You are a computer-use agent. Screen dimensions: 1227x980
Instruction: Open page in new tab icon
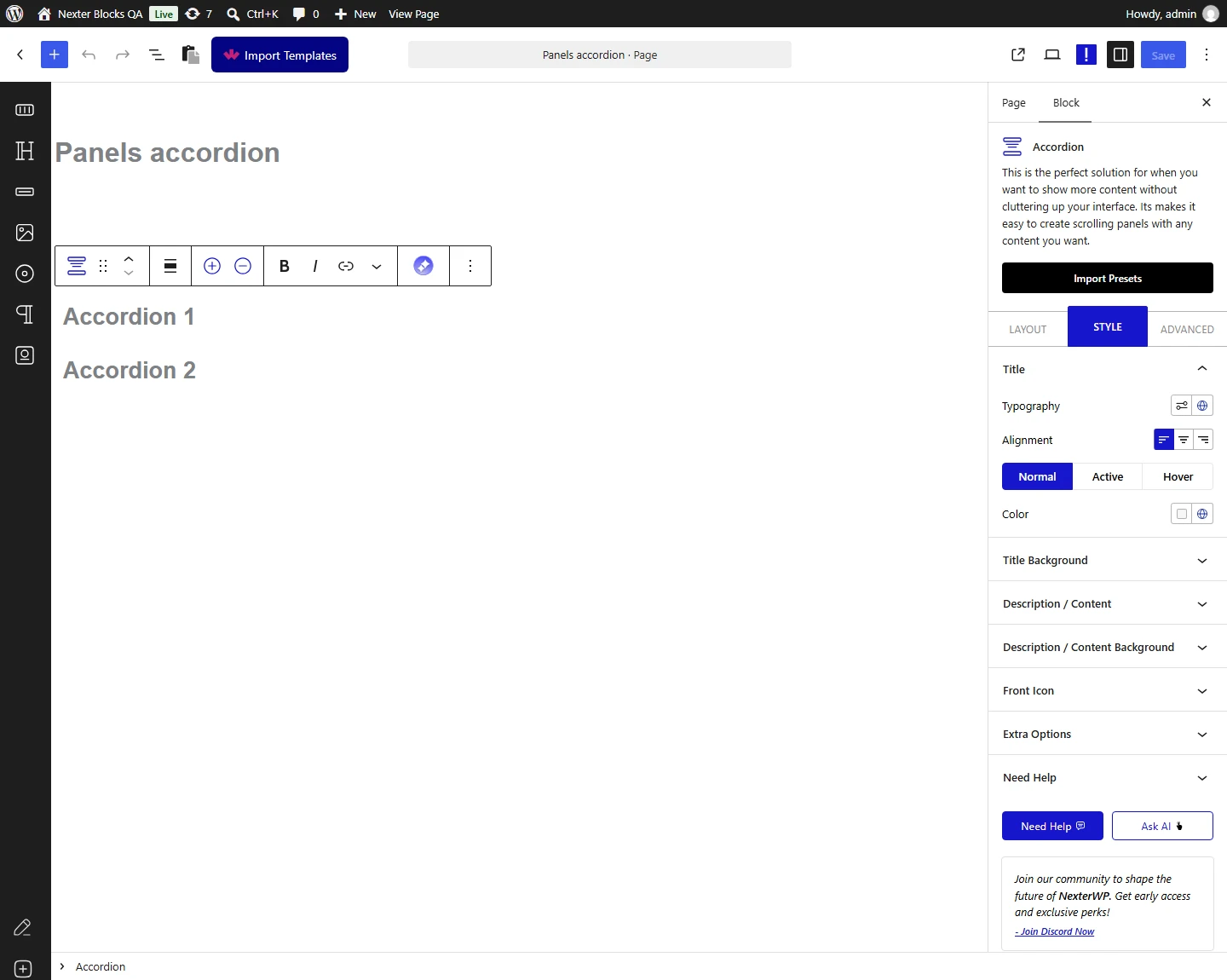tap(1018, 55)
